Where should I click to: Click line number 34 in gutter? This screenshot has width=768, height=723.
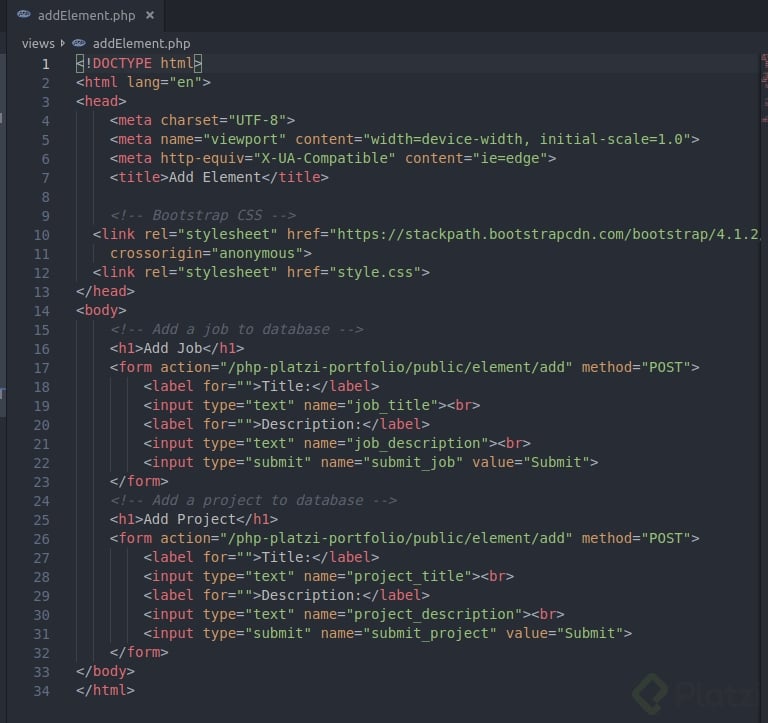(42, 691)
